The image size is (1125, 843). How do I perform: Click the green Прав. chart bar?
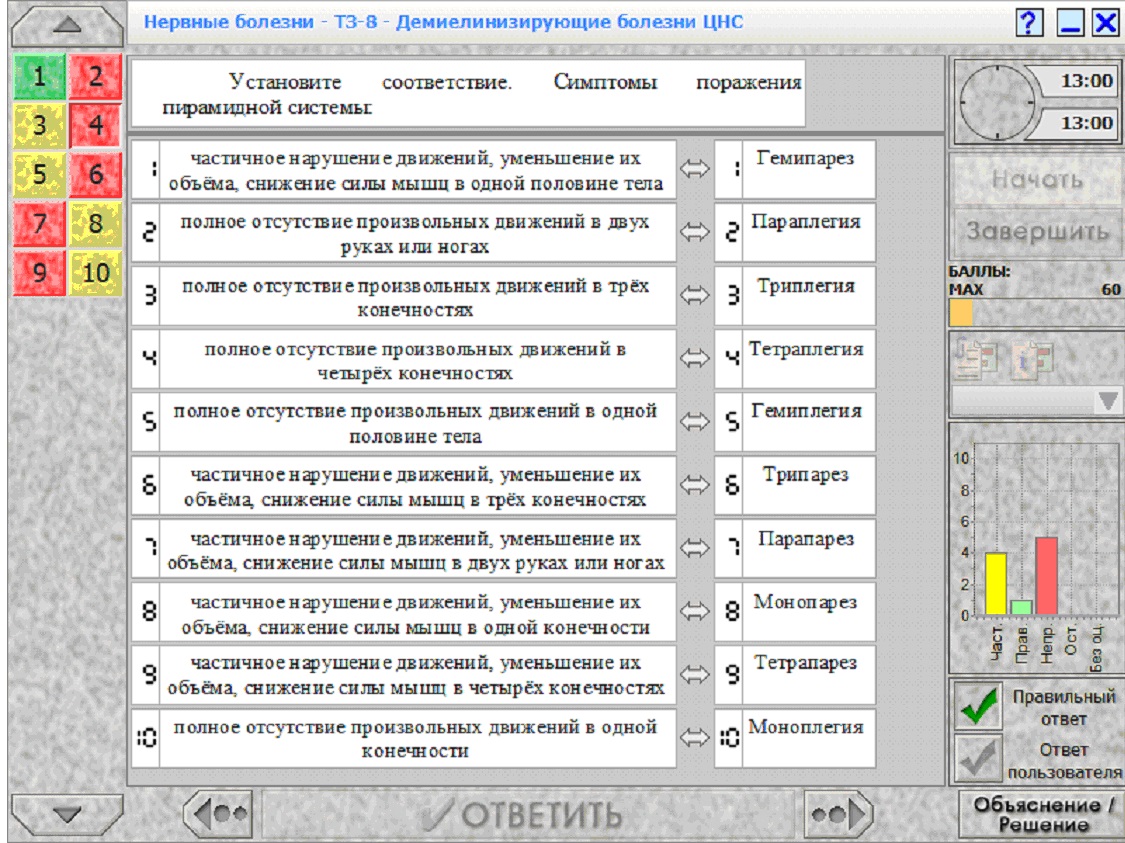pos(1021,608)
